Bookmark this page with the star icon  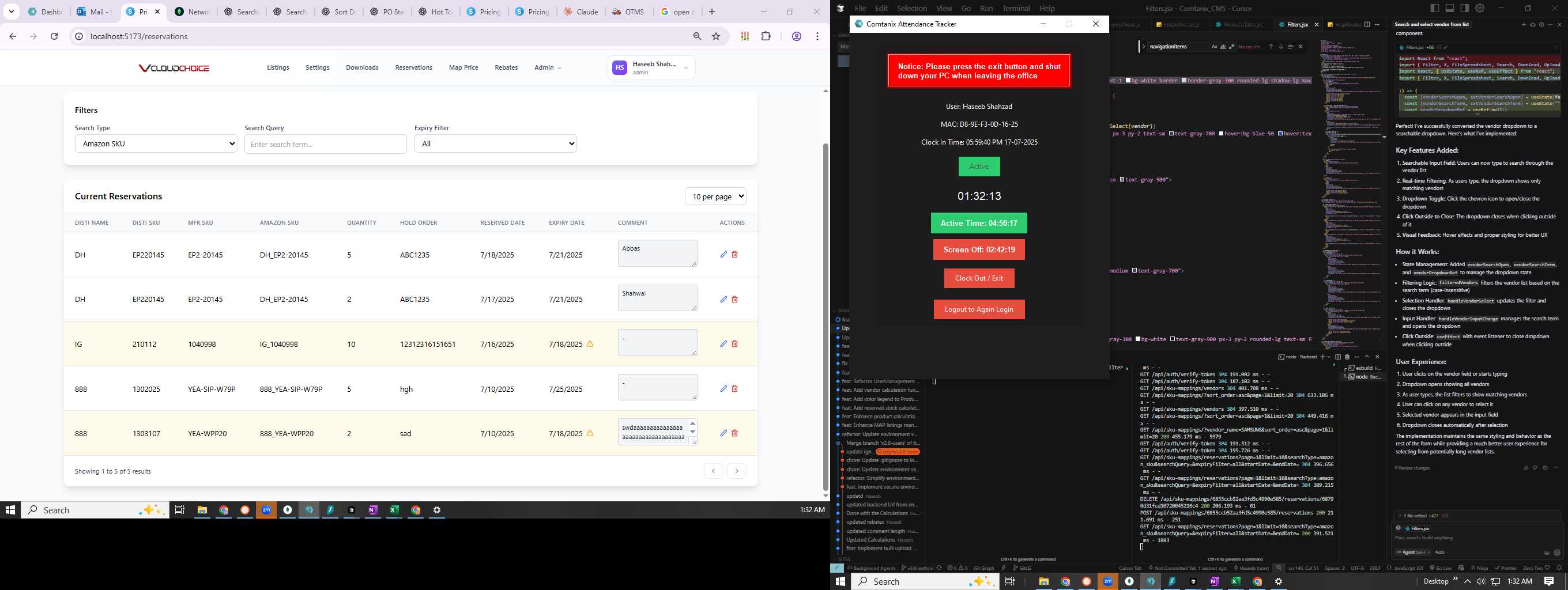pyautogui.click(x=717, y=36)
